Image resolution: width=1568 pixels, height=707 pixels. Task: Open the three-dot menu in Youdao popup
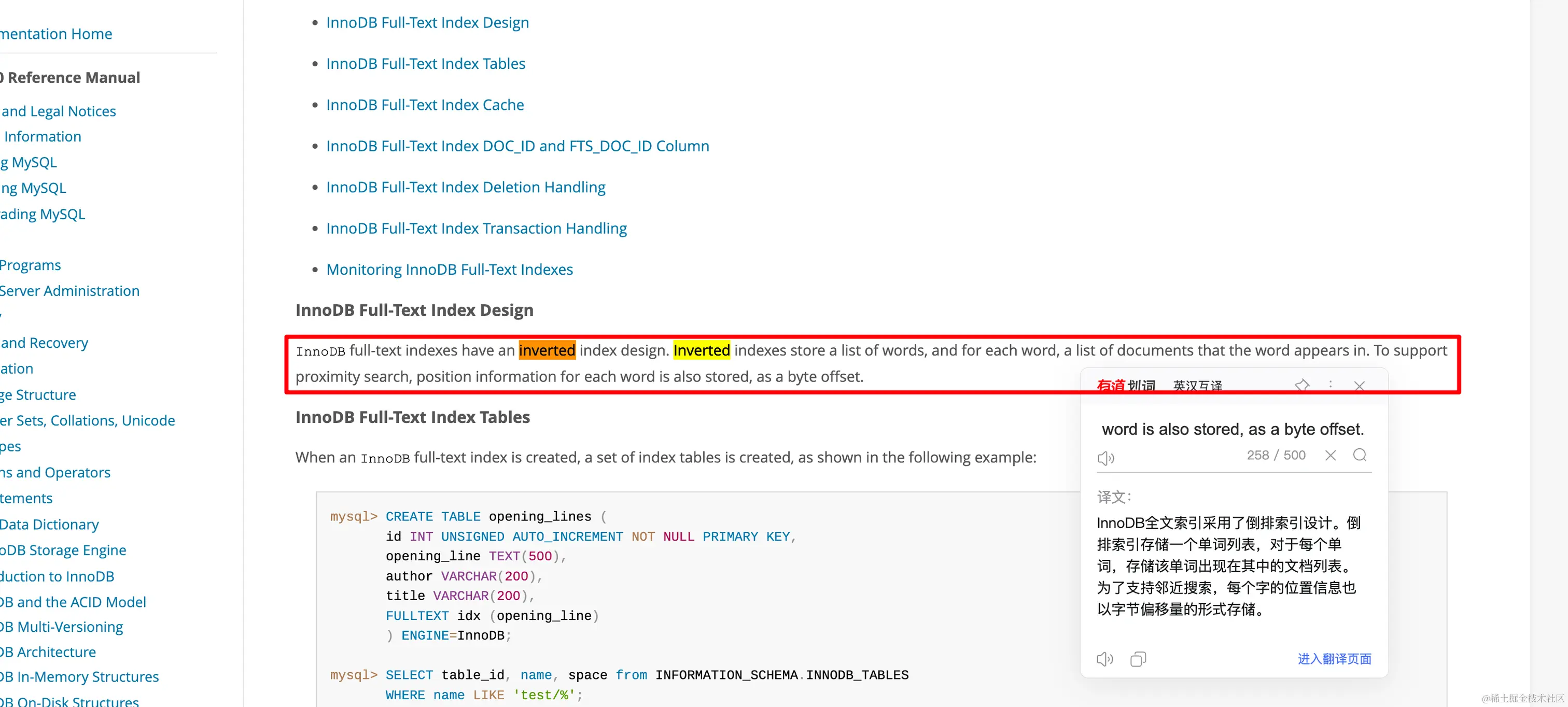(x=1331, y=385)
